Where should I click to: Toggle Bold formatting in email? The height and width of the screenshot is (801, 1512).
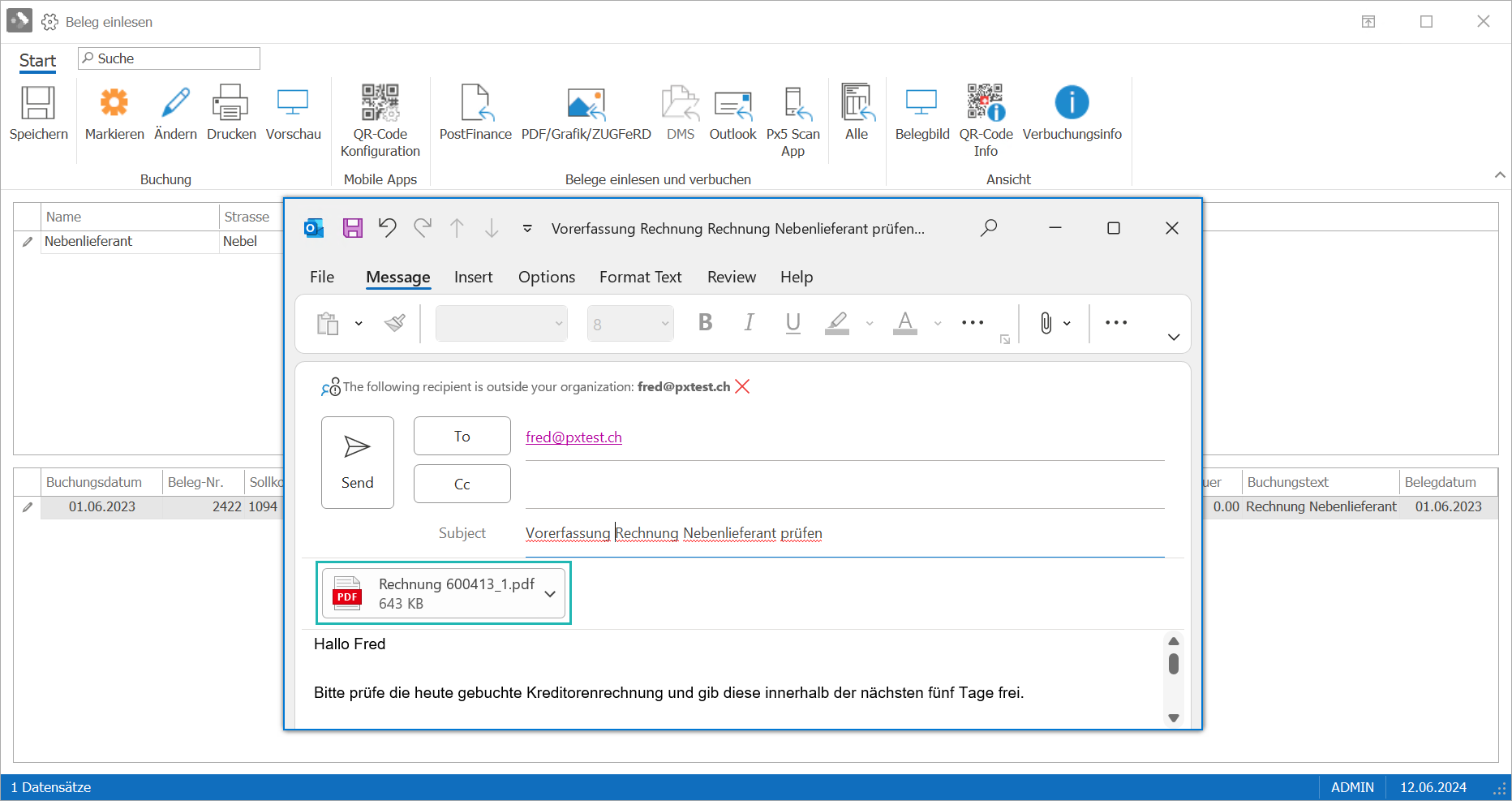click(x=706, y=323)
